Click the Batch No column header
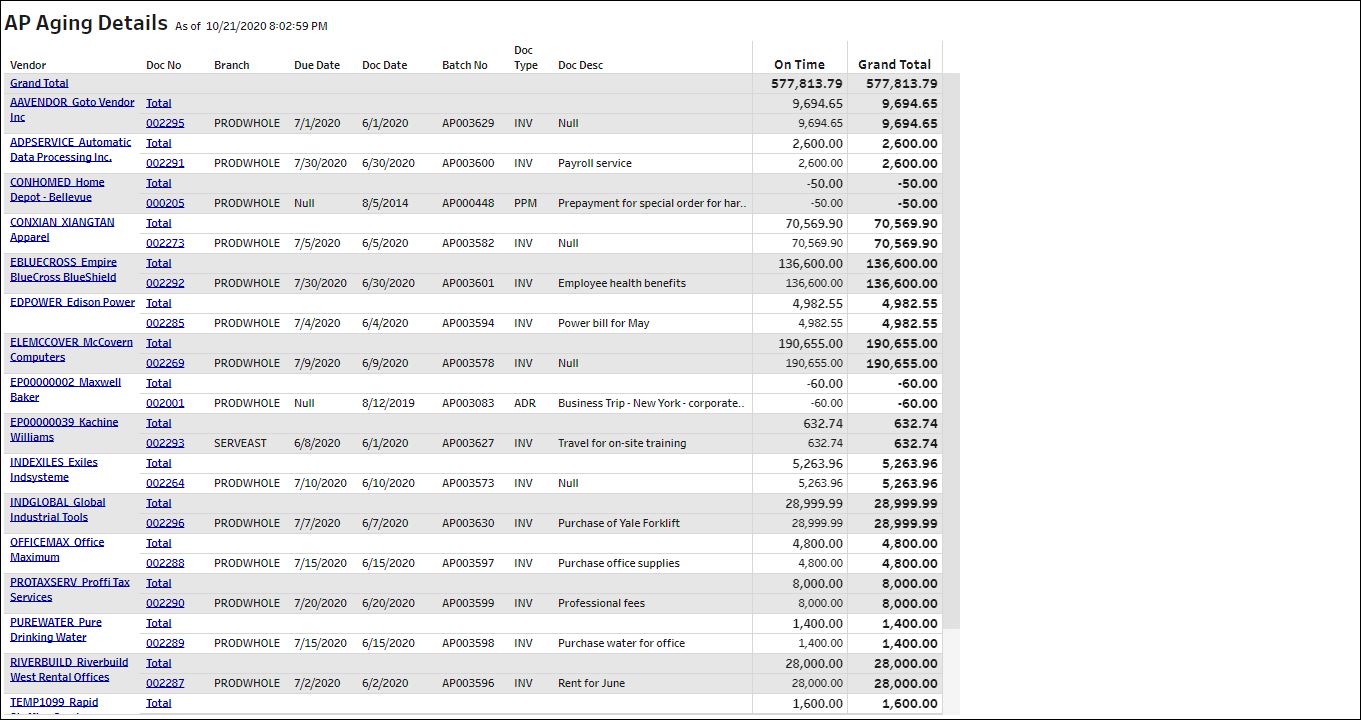Screen dimensions: 1361x720 click(465, 65)
